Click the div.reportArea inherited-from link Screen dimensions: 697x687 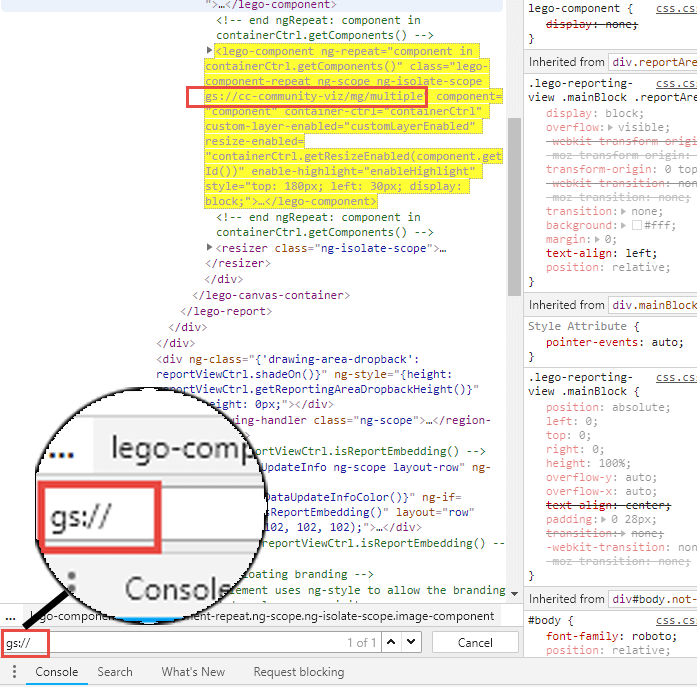(653, 62)
